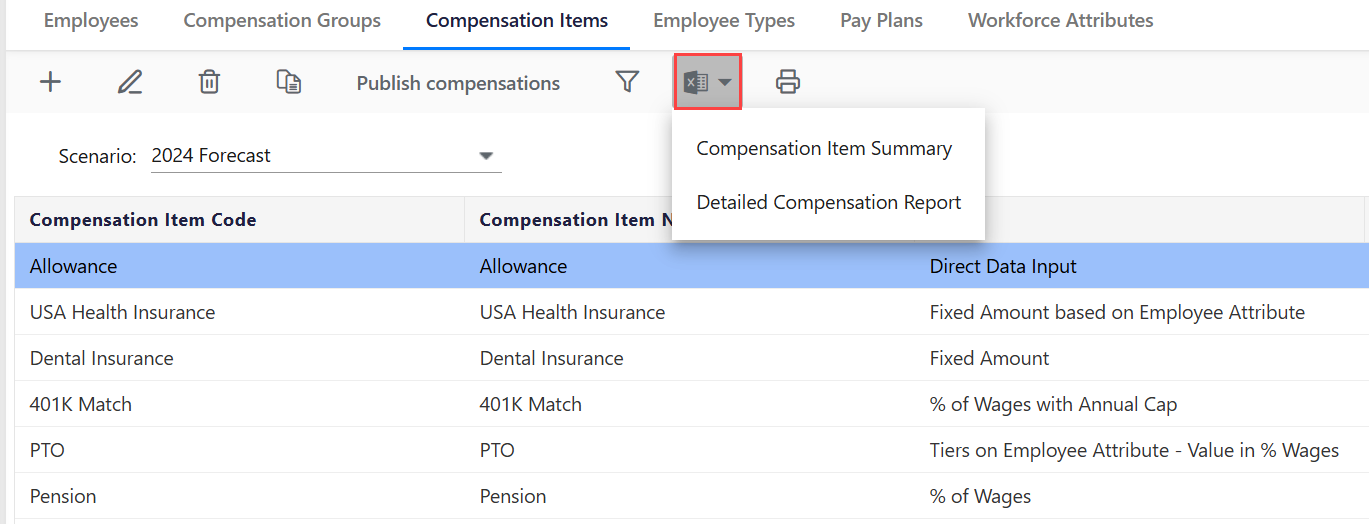The width and height of the screenshot is (1369, 524).
Task: Click the plus icon to add item
Action: (x=50, y=82)
